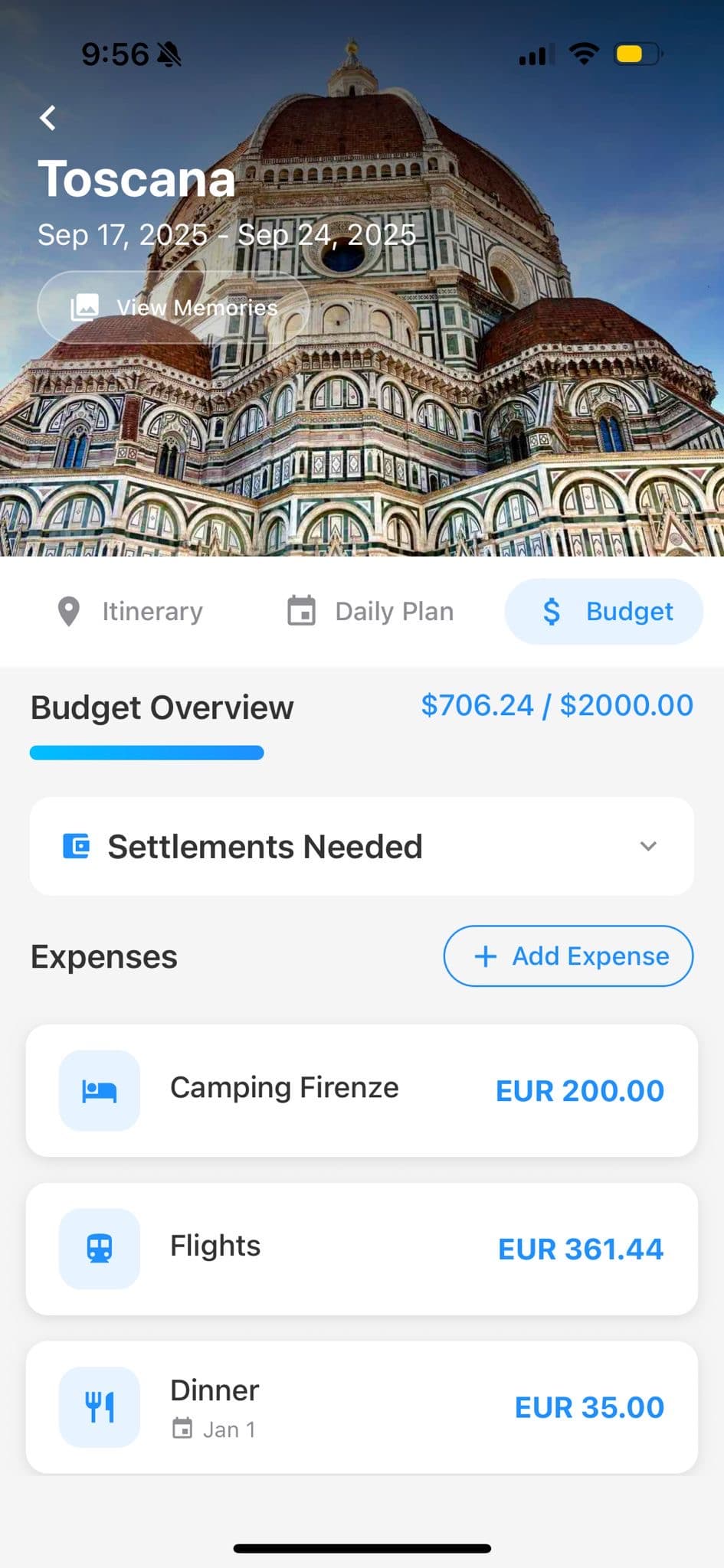The width and height of the screenshot is (724, 1568).
Task: Open the Flights EUR 361.44 expense
Action: click(x=362, y=1249)
